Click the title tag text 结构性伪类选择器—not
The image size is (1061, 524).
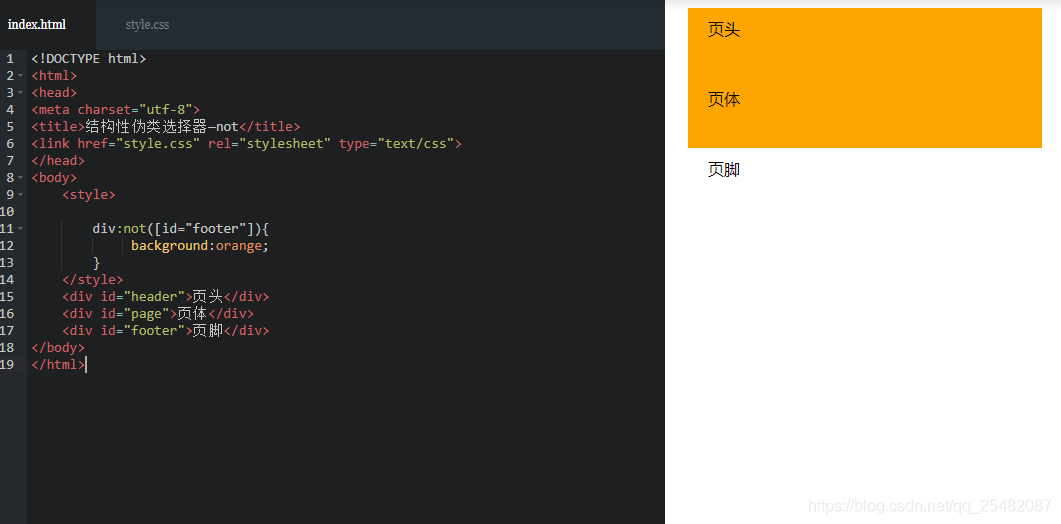(x=162, y=127)
